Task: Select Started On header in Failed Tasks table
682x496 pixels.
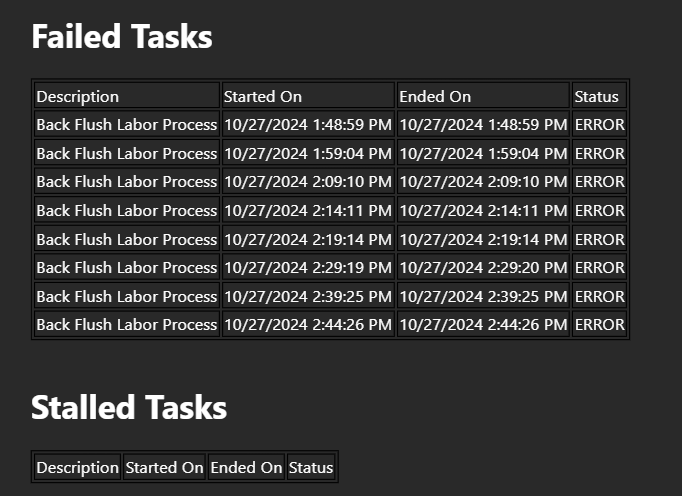Action: 308,96
